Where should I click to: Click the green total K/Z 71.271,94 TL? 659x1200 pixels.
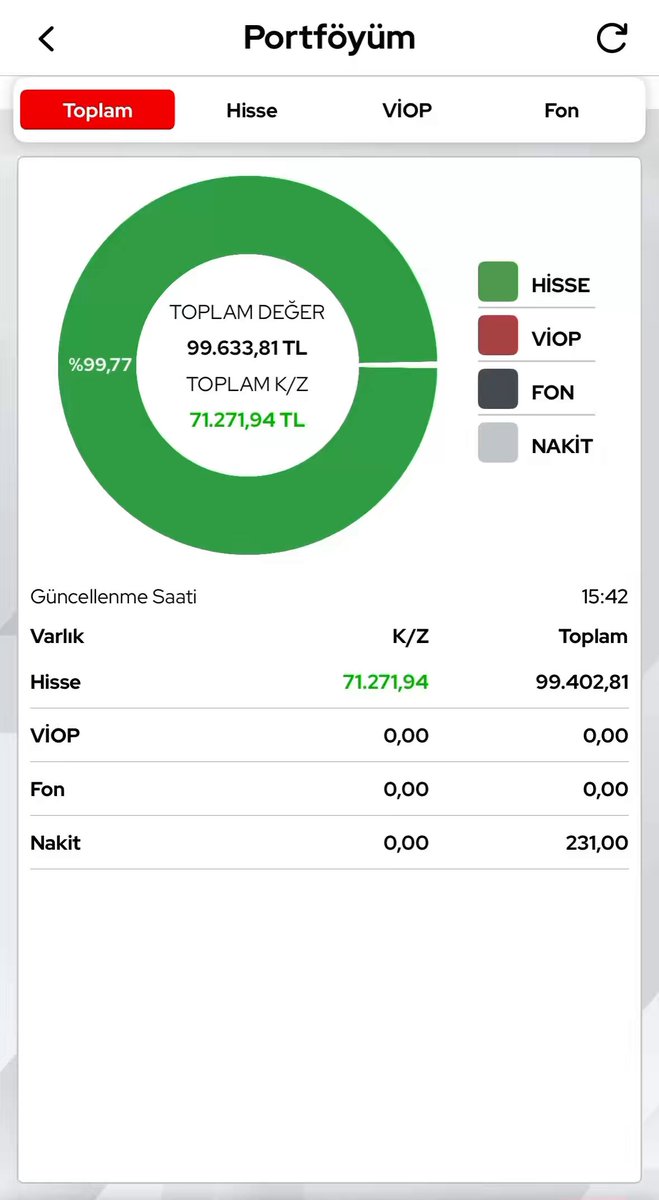pos(247,420)
